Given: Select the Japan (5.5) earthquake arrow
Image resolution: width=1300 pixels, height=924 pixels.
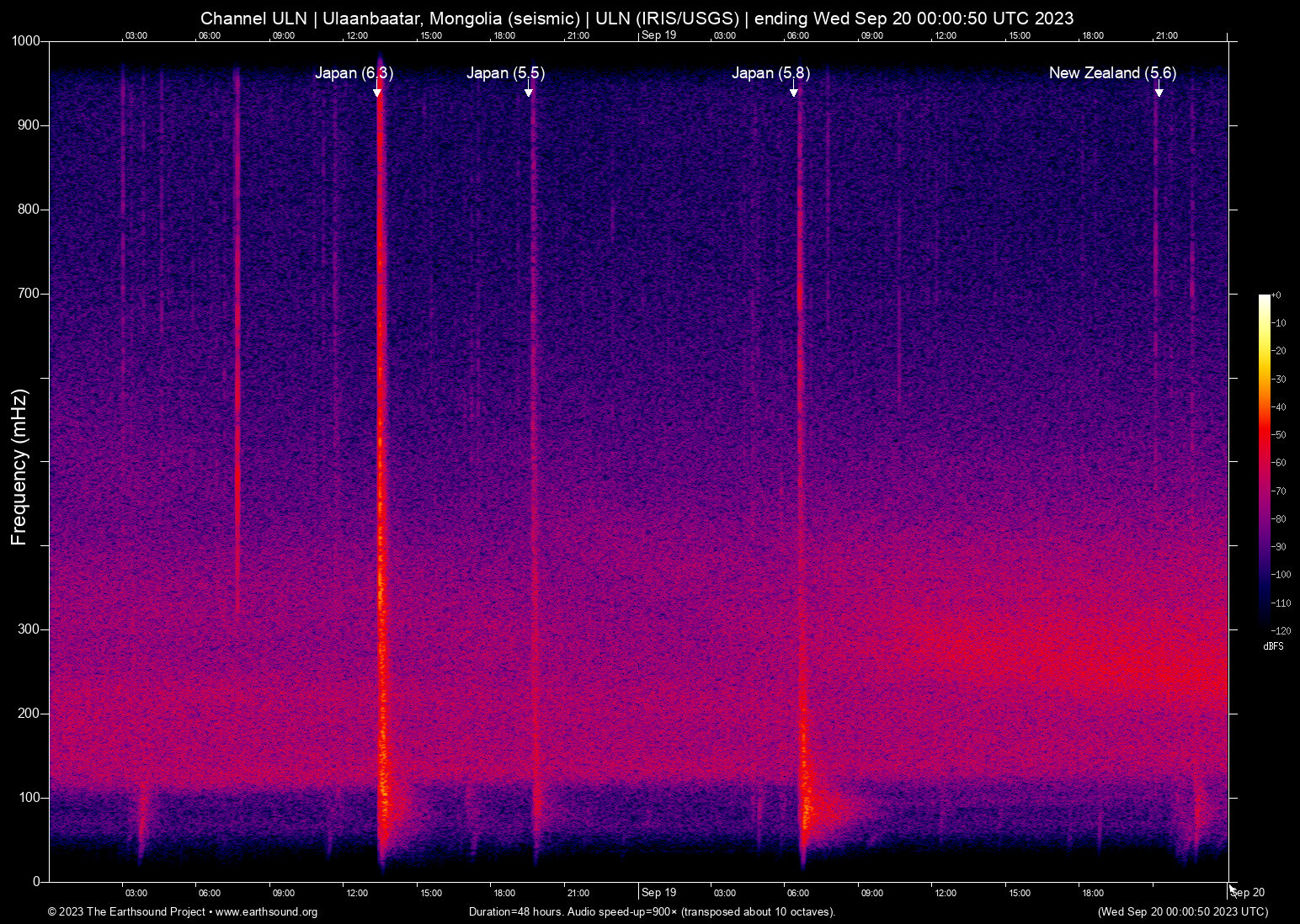Looking at the screenshot, I should pos(529,93).
